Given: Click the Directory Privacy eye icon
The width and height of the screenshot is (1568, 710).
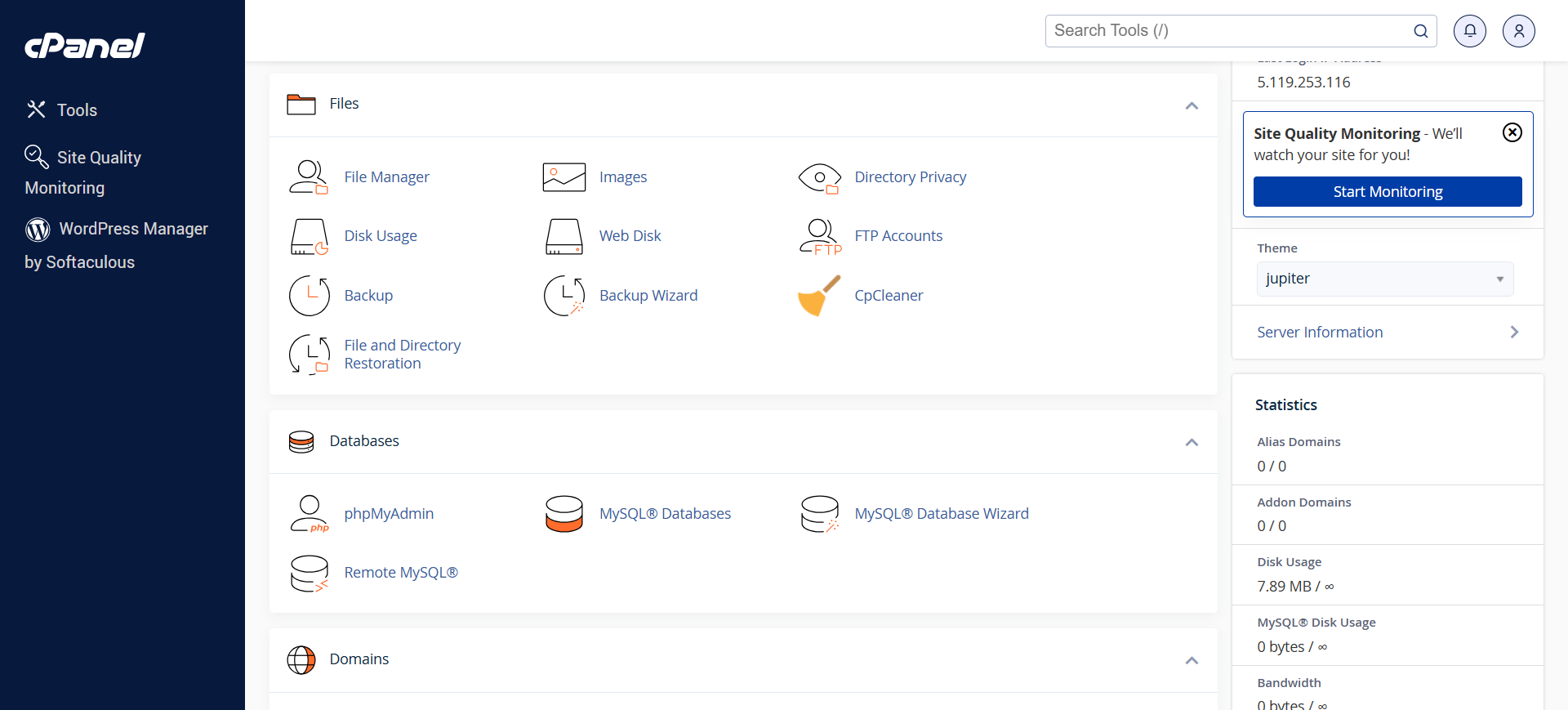Looking at the screenshot, I should click(x=820, y=177).
